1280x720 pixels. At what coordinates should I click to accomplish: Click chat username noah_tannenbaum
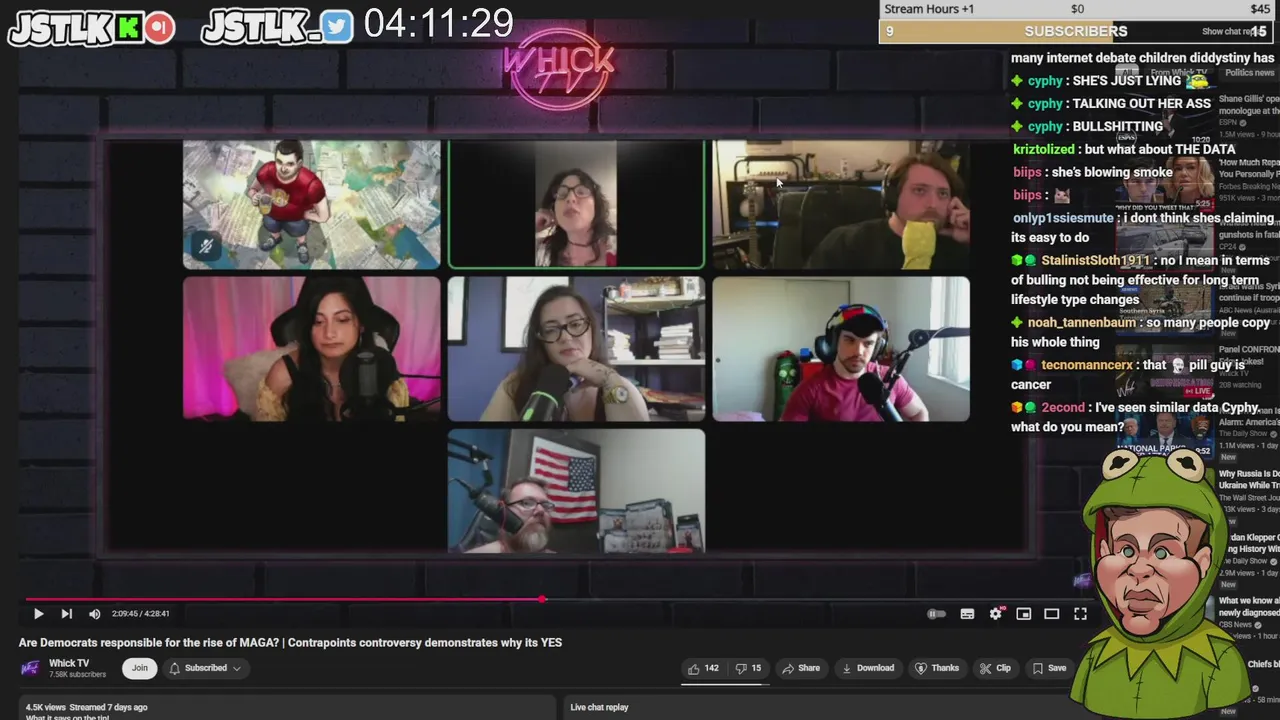tap(1082, 323)
